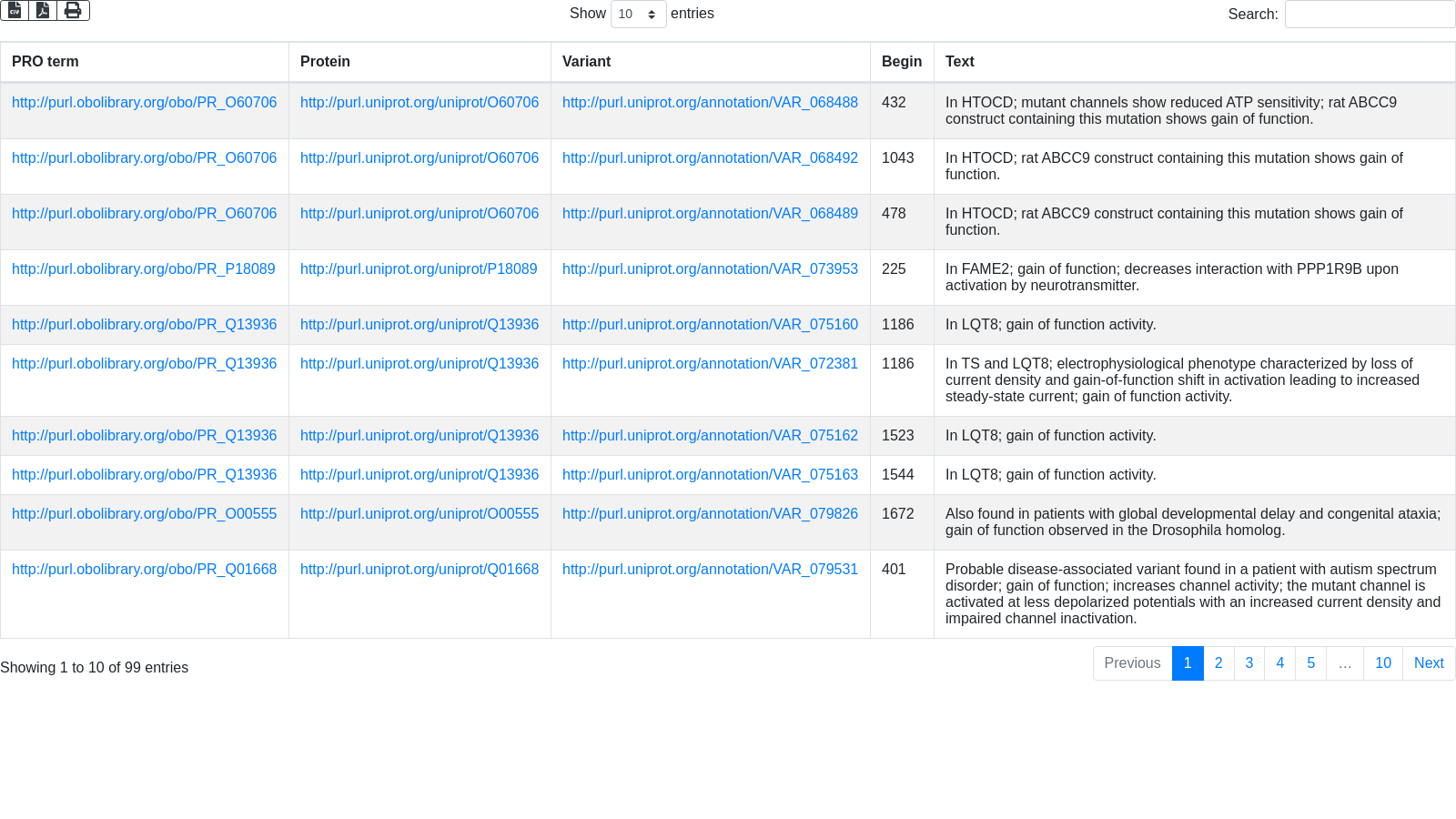The width and height of the screenshot is (1456, 819).
Task: Sort by the Text column header
Action: [x=959, y=62]
